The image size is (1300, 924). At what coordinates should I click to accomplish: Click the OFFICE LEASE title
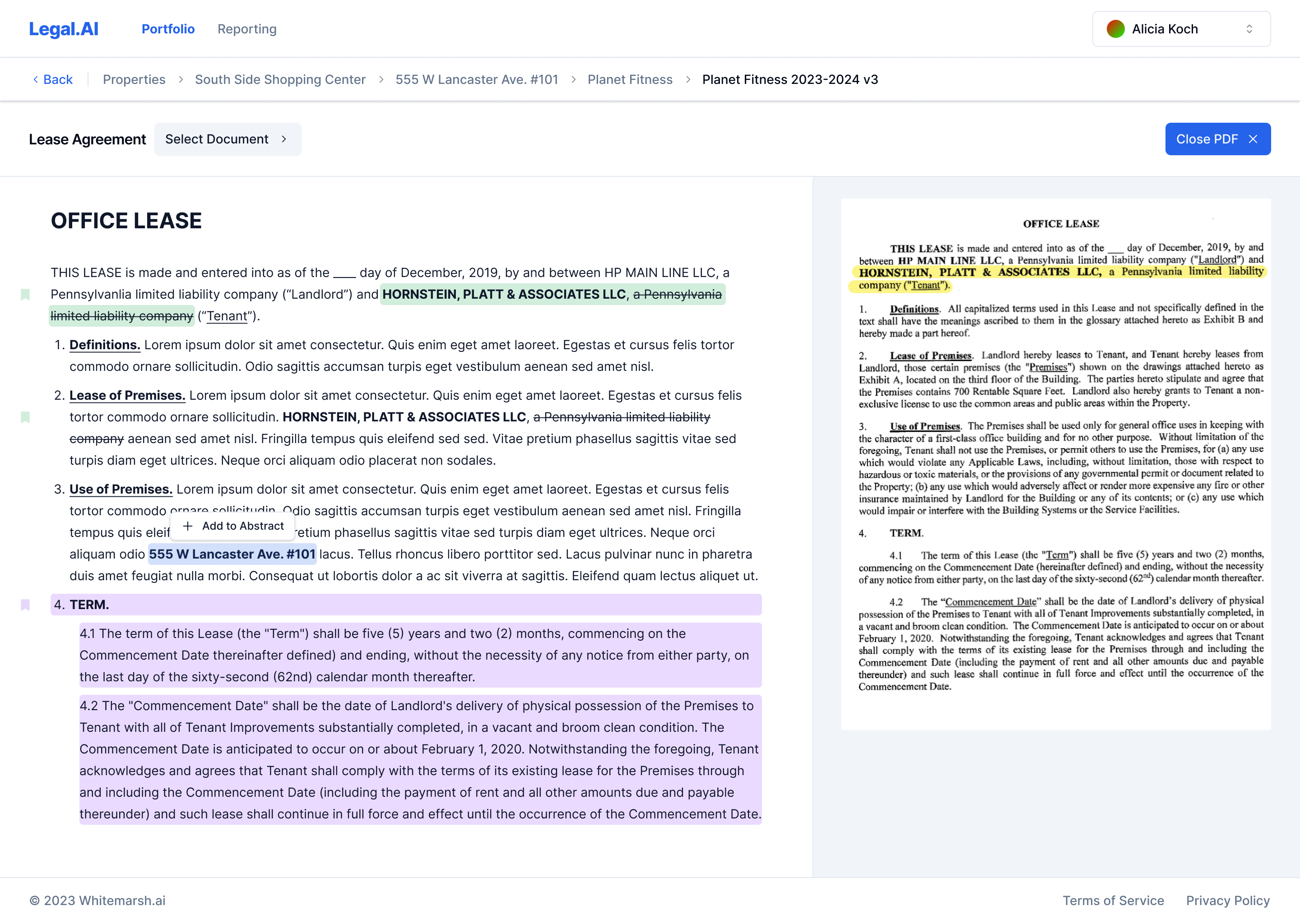(126, 221)
